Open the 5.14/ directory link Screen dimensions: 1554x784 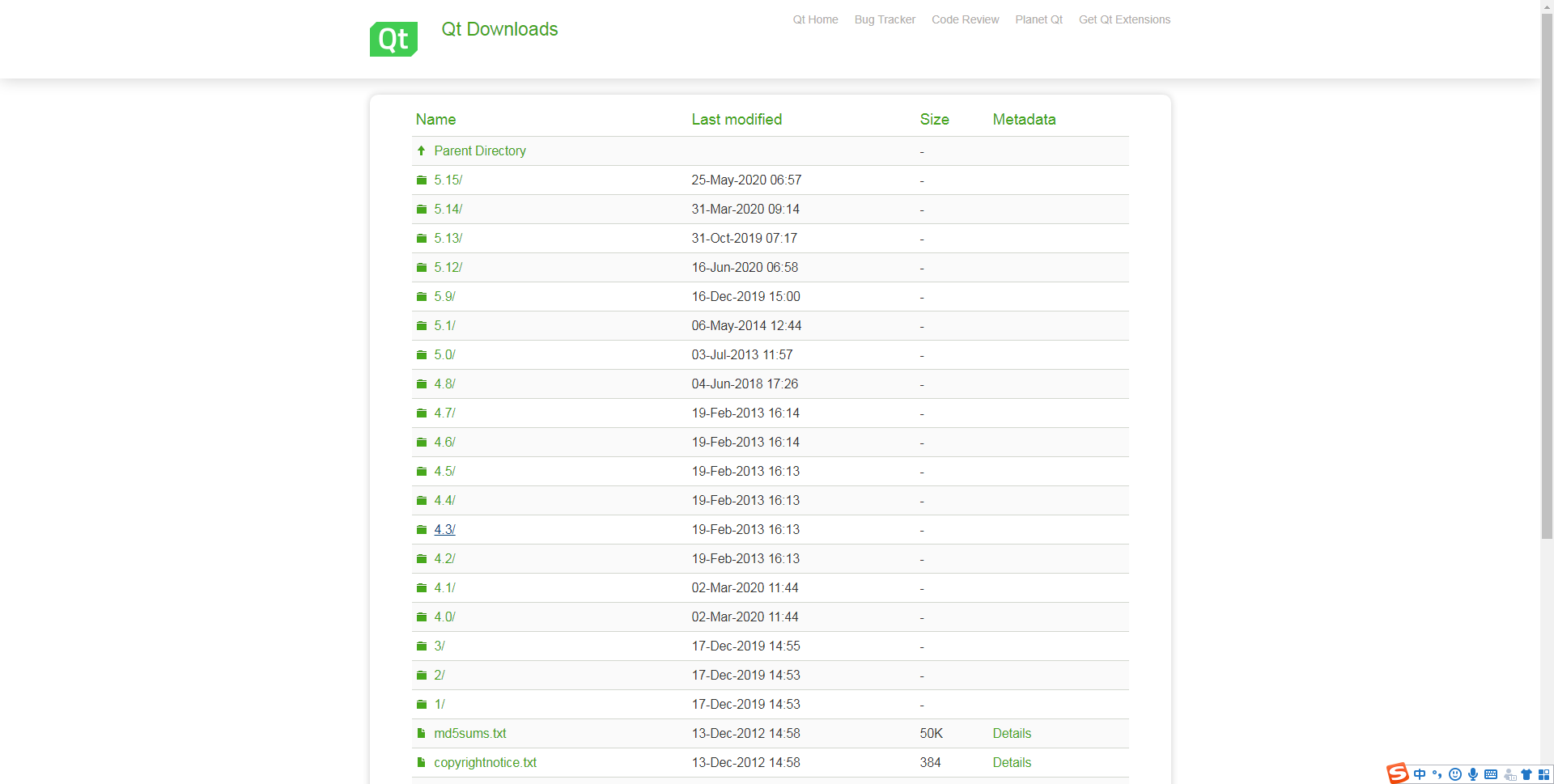pos(448,209)
